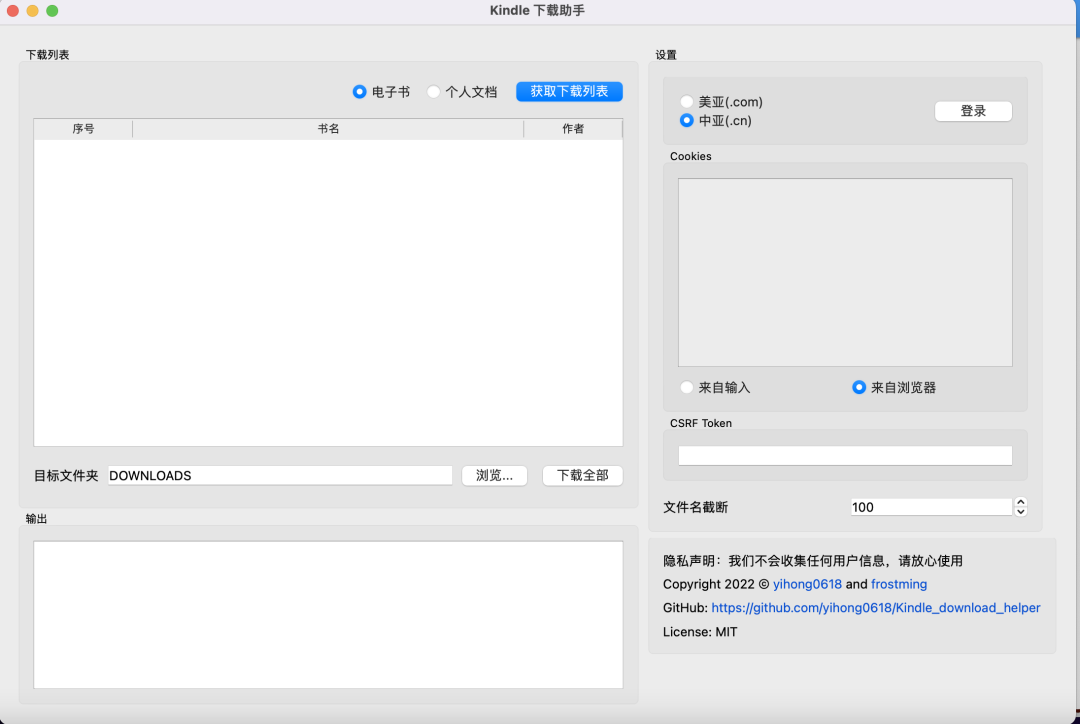The width and height of the screenshot is (1080, 724).
Task: Click the License: MIT text
Action: [700, 632]
